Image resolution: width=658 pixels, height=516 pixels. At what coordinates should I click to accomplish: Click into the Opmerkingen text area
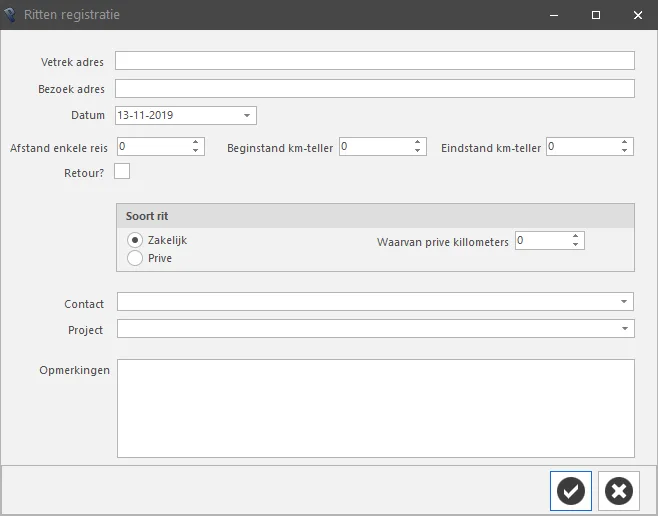pyautogui.click(x=376, y=408)
